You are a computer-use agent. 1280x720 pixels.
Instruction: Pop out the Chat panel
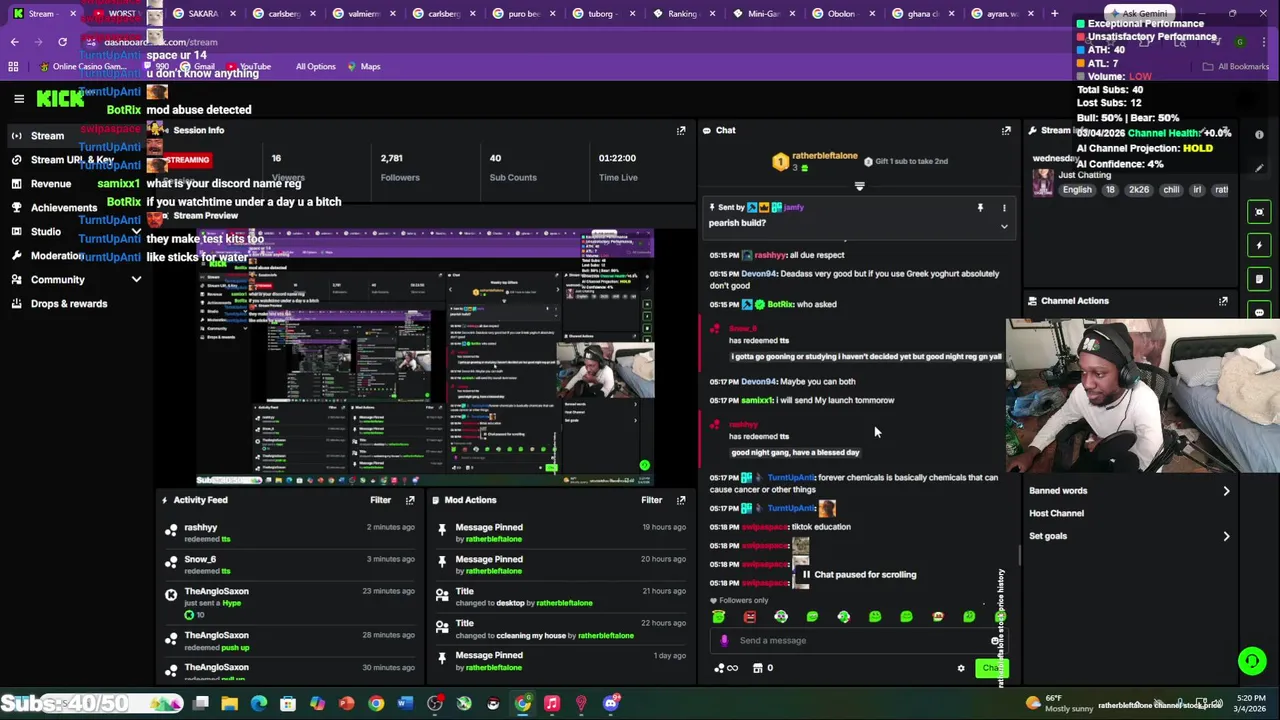tap(1006, 131)
